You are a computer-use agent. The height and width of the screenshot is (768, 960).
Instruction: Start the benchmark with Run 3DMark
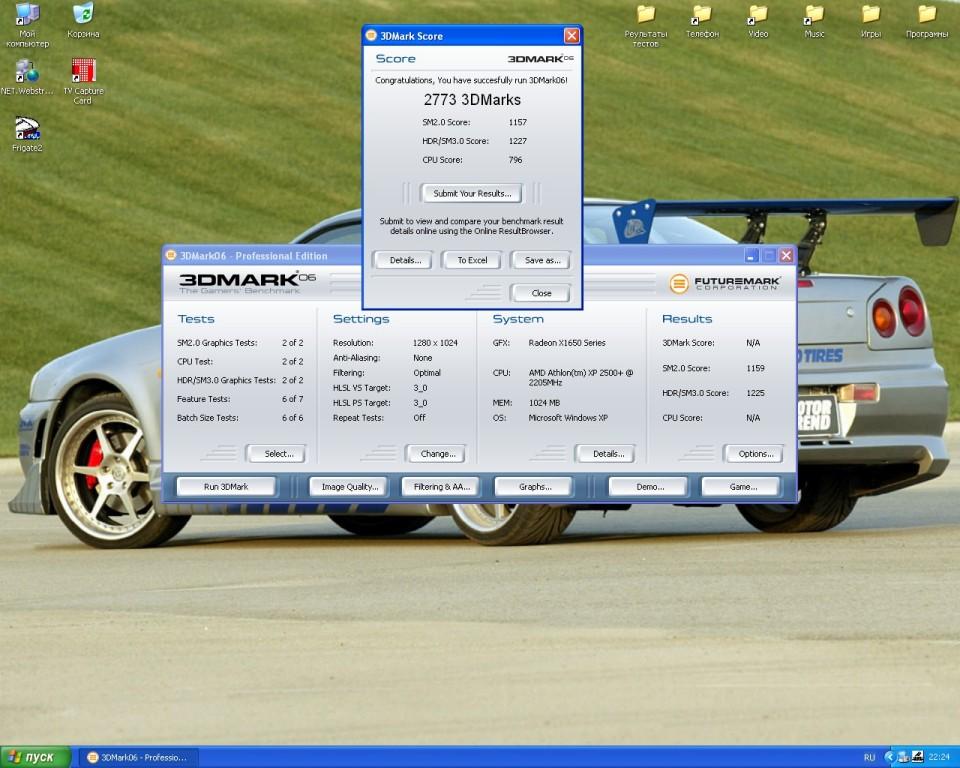coord(226,487)
